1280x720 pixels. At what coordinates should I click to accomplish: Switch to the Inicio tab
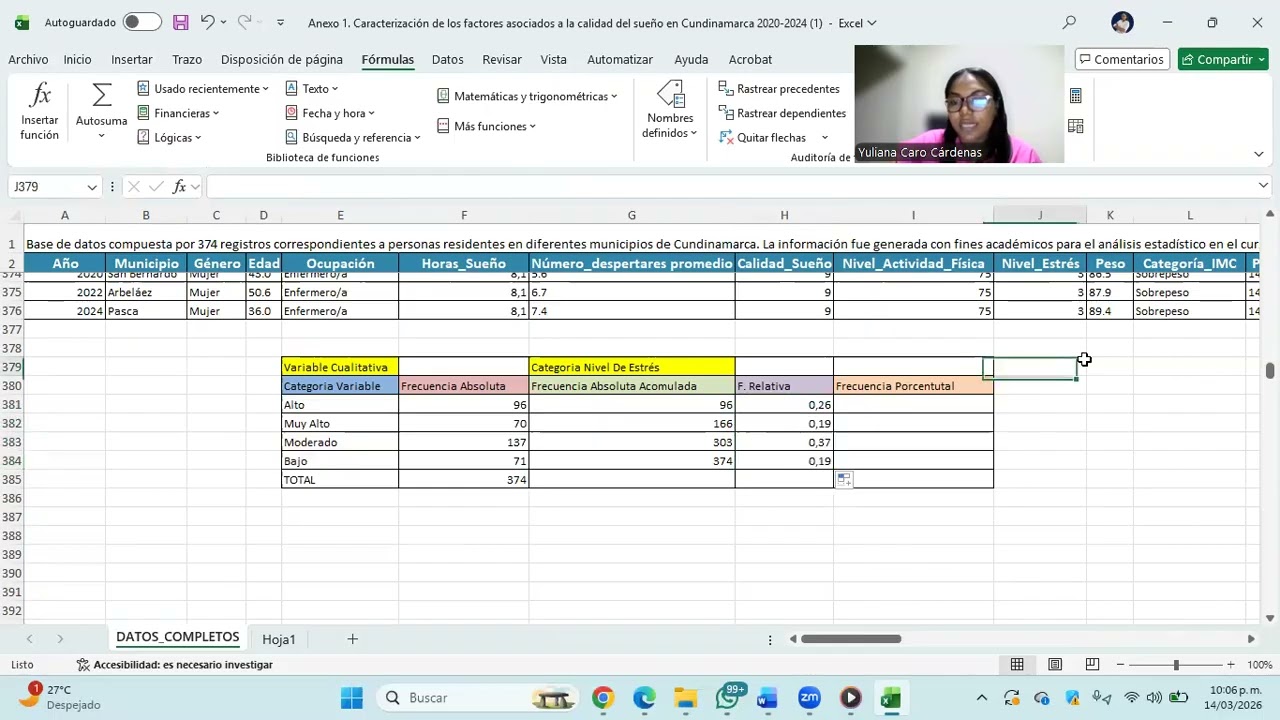coord(77,59)
